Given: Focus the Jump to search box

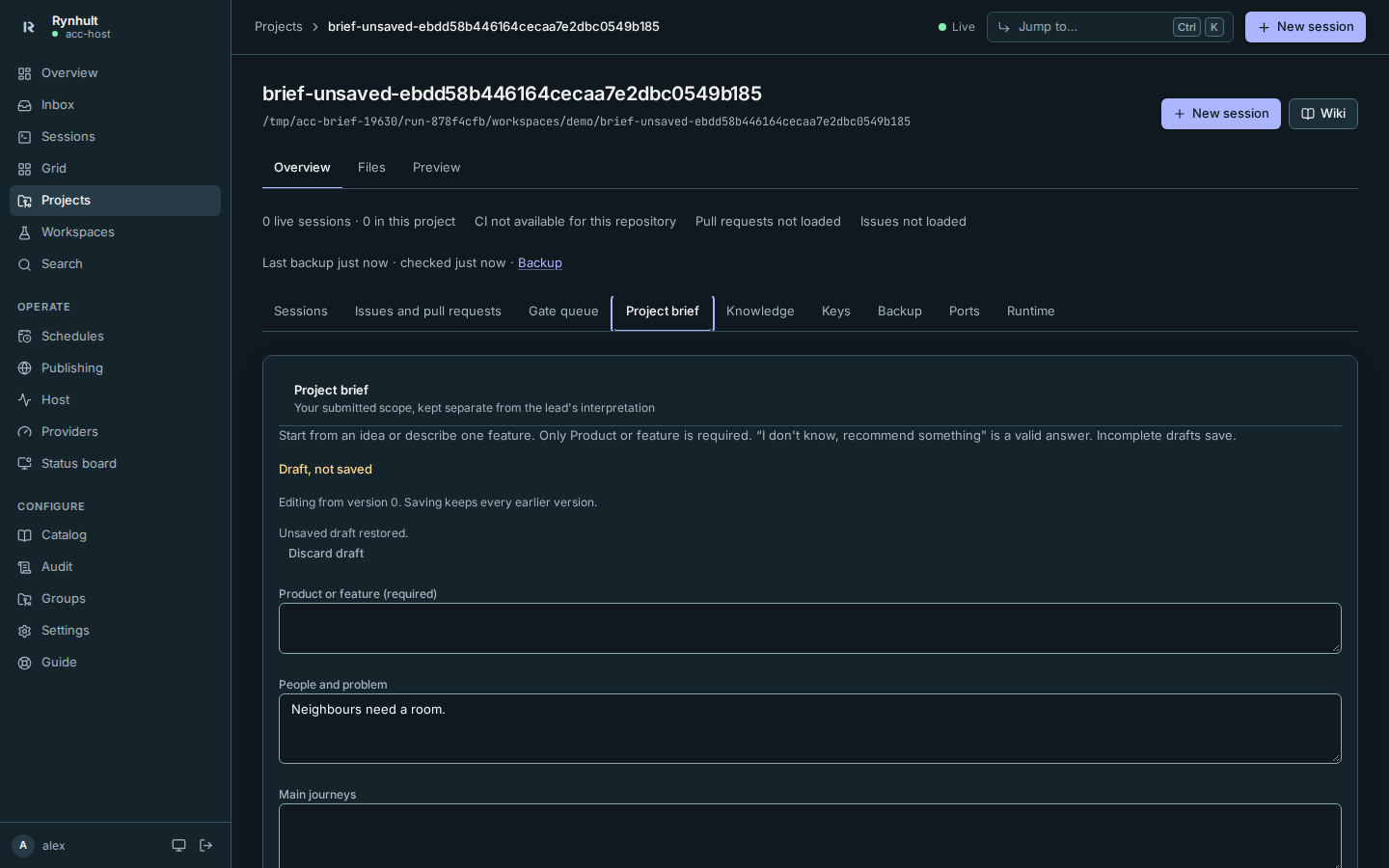Looking at the screenshot, I should tap(1109, 27).
